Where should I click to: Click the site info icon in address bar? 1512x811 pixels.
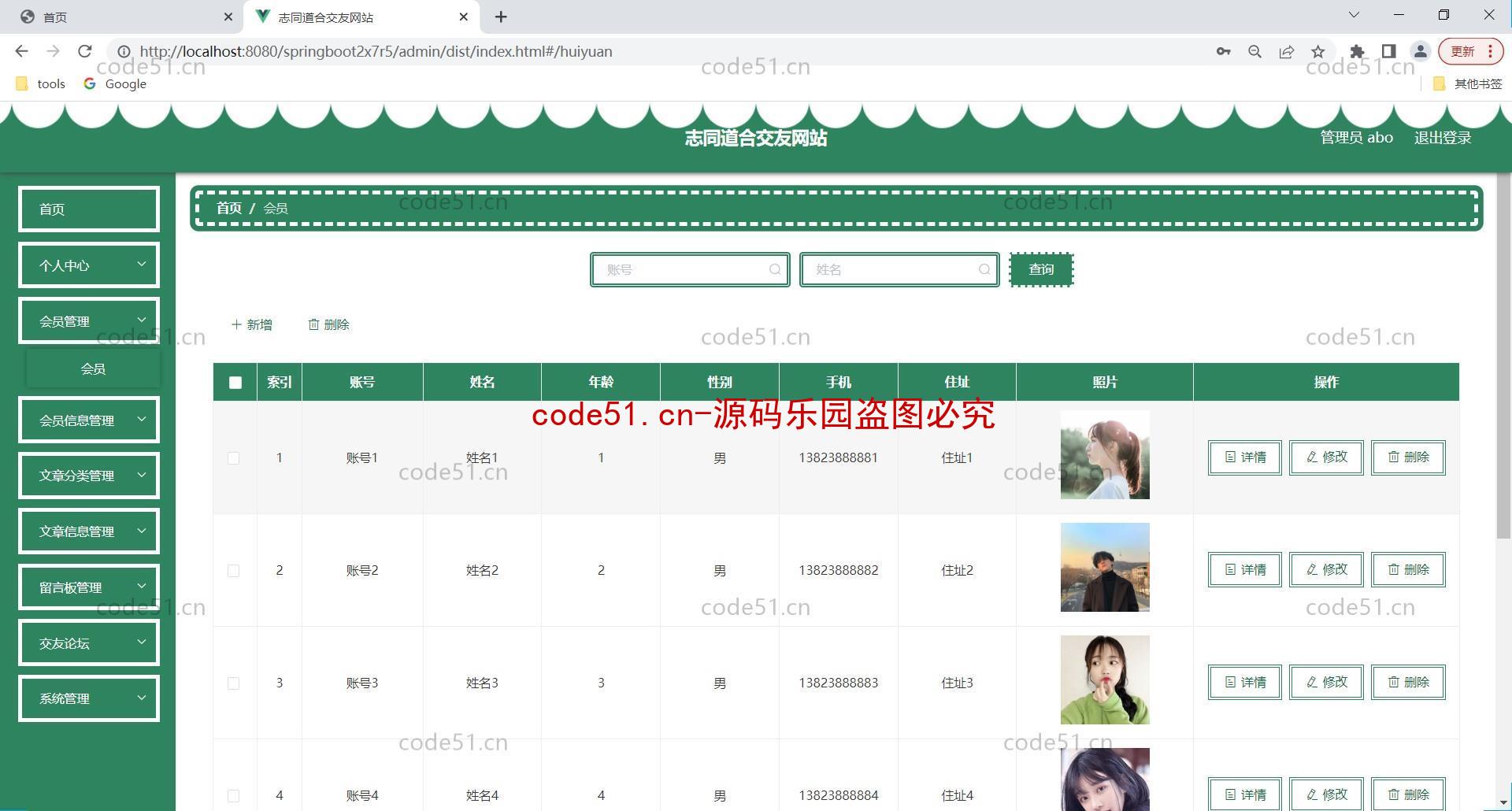124,51
